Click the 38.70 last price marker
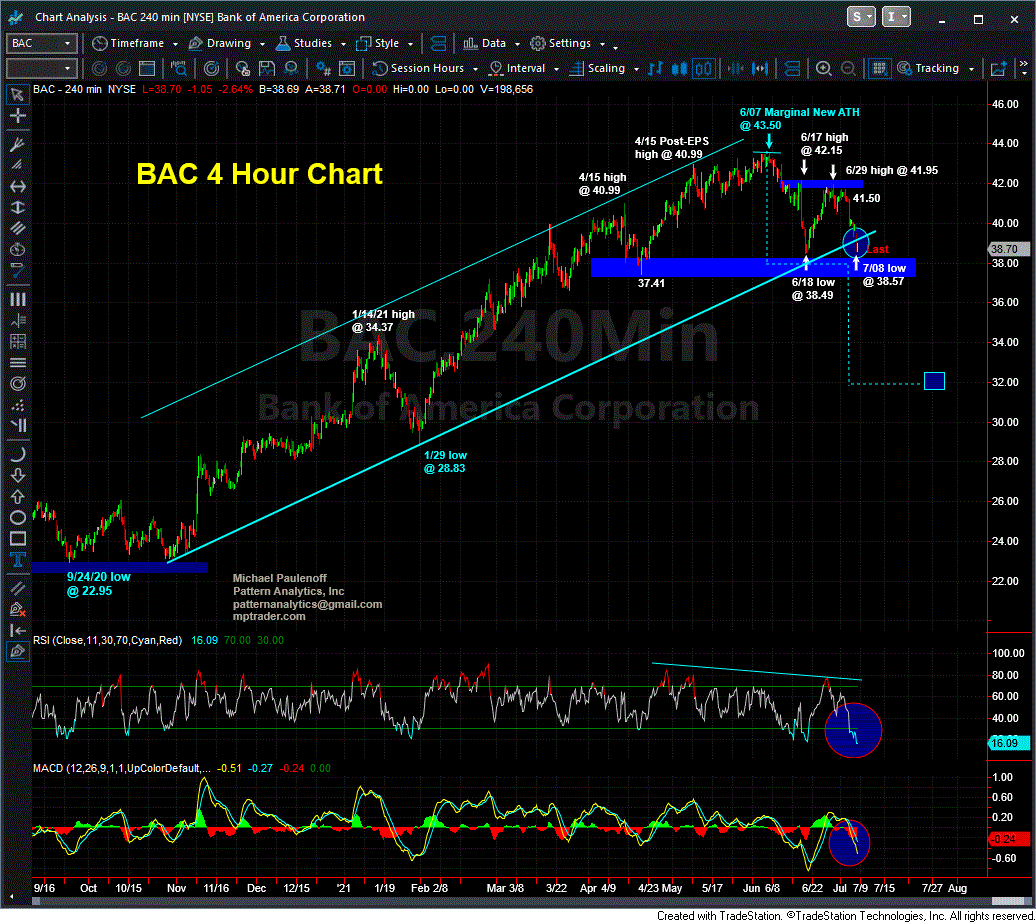 coord(1008,249)
